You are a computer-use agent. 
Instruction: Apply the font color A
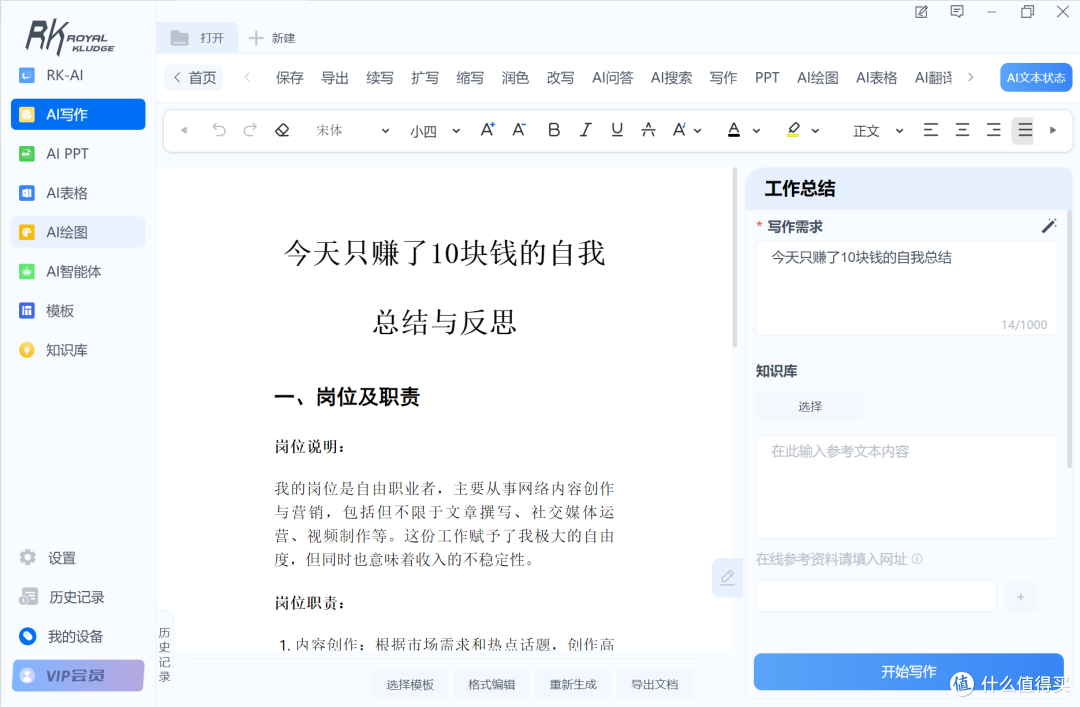pyautogui.click(x=734, y=130)
